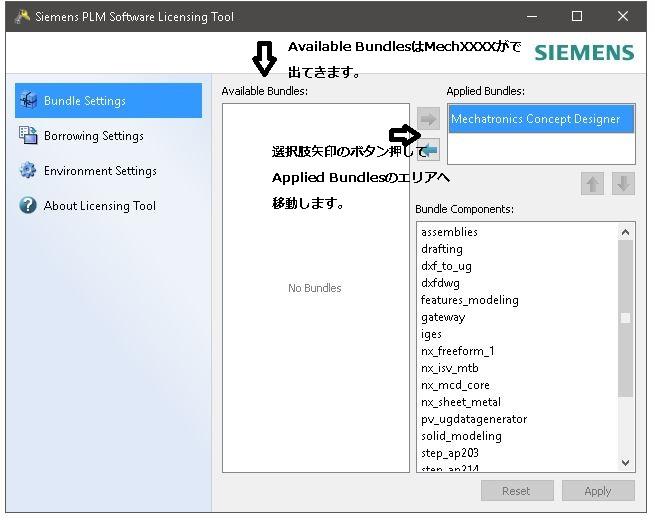Click the Bundle Components scrollbar thumb
Viewport: 655px width, 530px height.
pos(625,318)
